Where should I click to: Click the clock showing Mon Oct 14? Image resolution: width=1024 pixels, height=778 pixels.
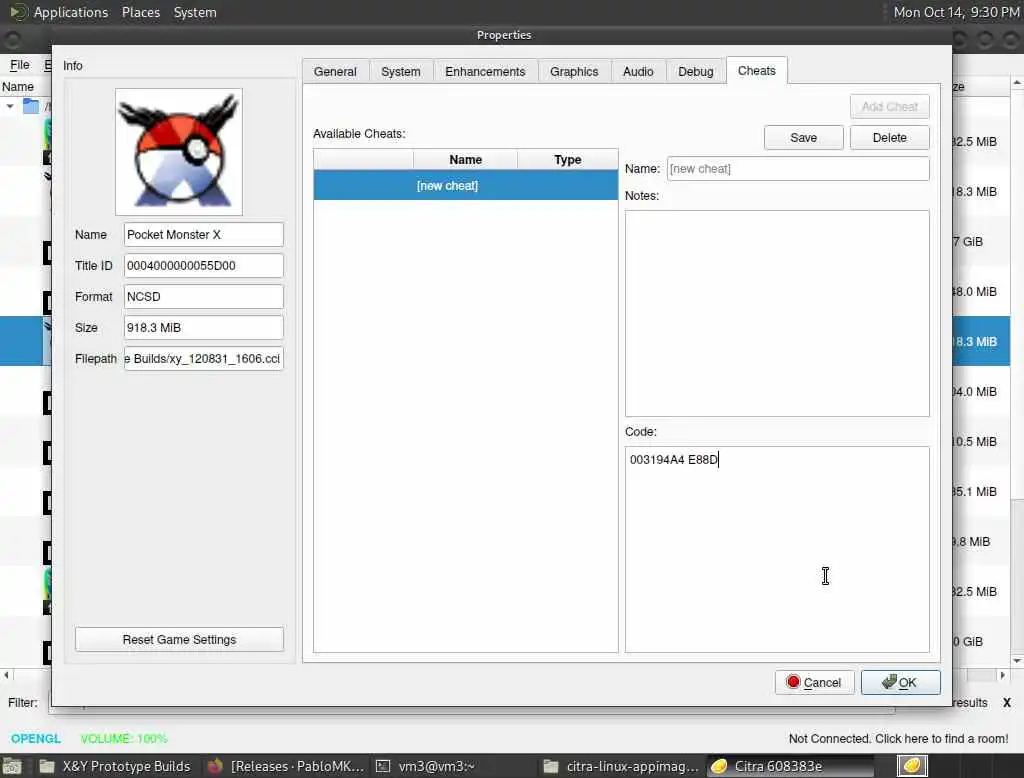pyautogui.click(x=956, y=12)
